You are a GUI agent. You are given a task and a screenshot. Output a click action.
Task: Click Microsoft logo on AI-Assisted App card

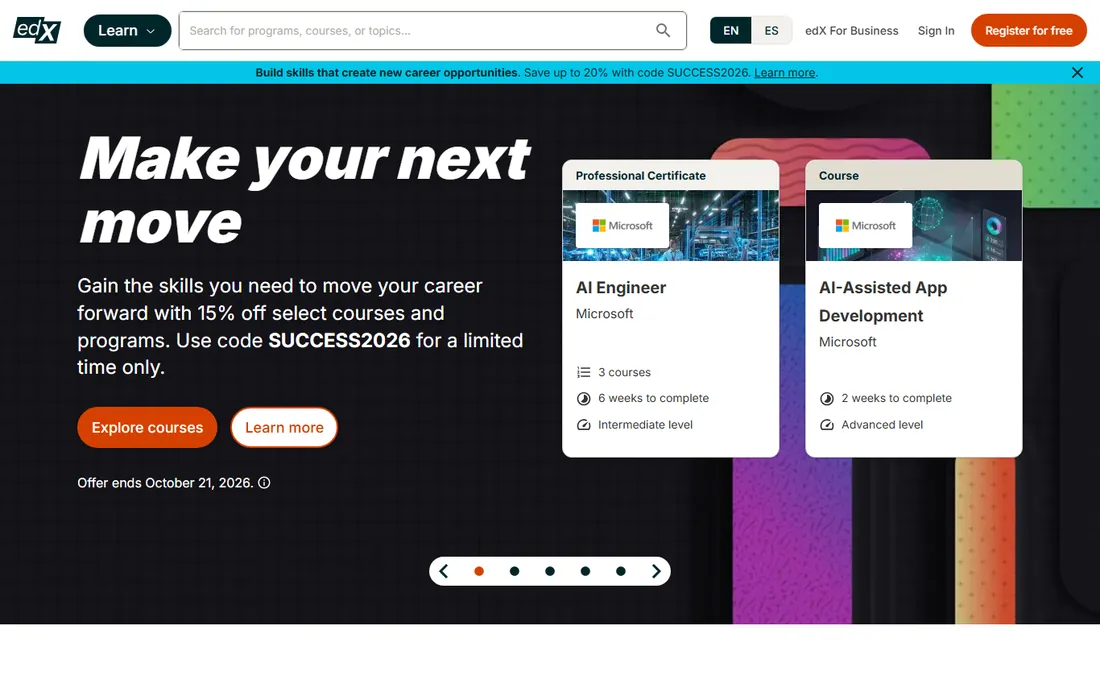coord(866,225)
